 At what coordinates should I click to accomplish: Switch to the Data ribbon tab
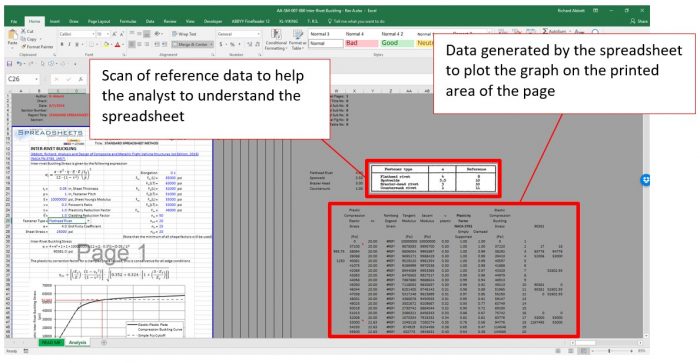pyautogui.click(x=150, y=21)
